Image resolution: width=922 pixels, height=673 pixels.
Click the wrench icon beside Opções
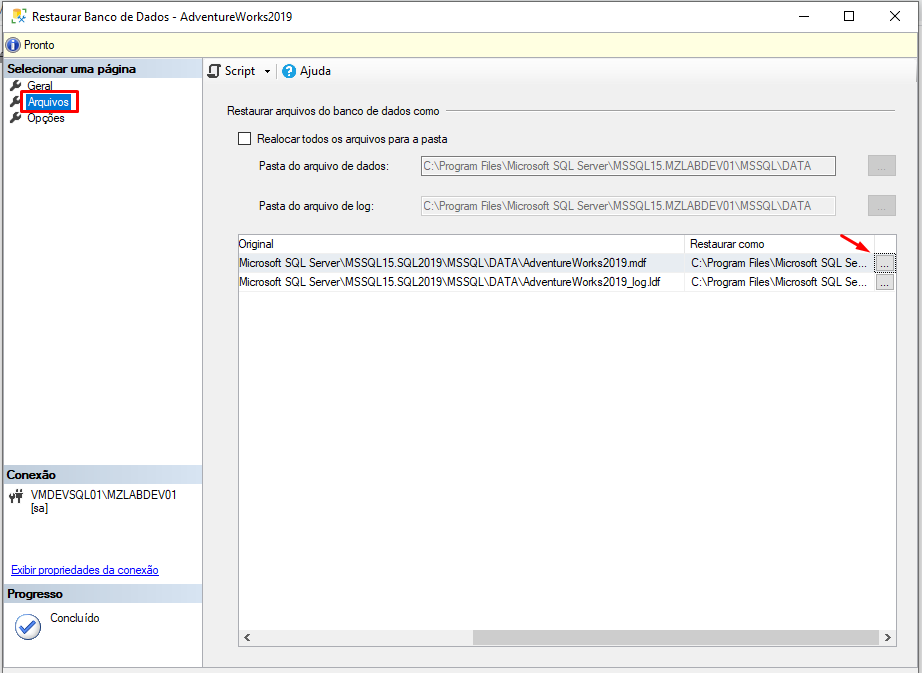coord(16,118)
